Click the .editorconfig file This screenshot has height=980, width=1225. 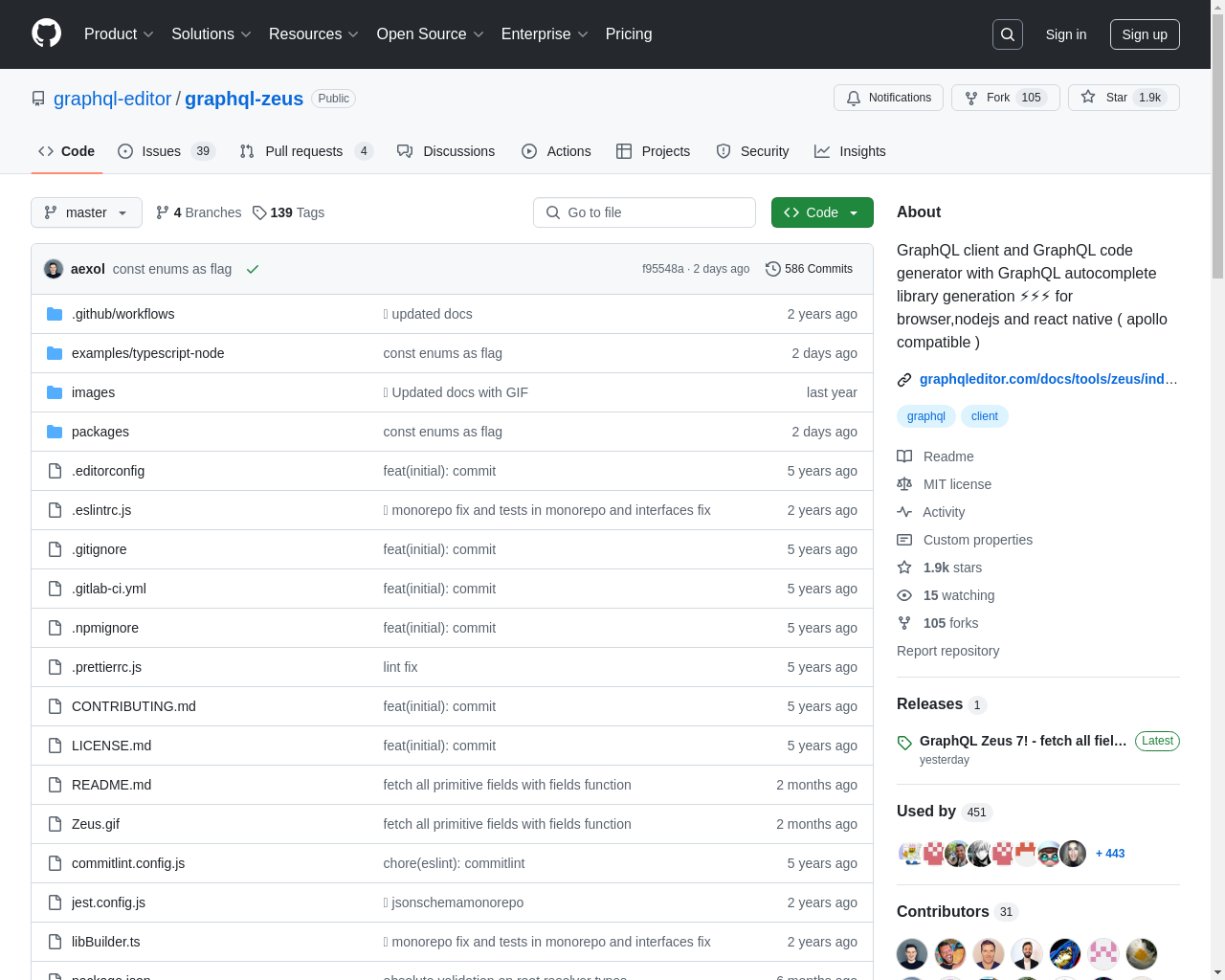pyautogui.click(x=108, y=471)
